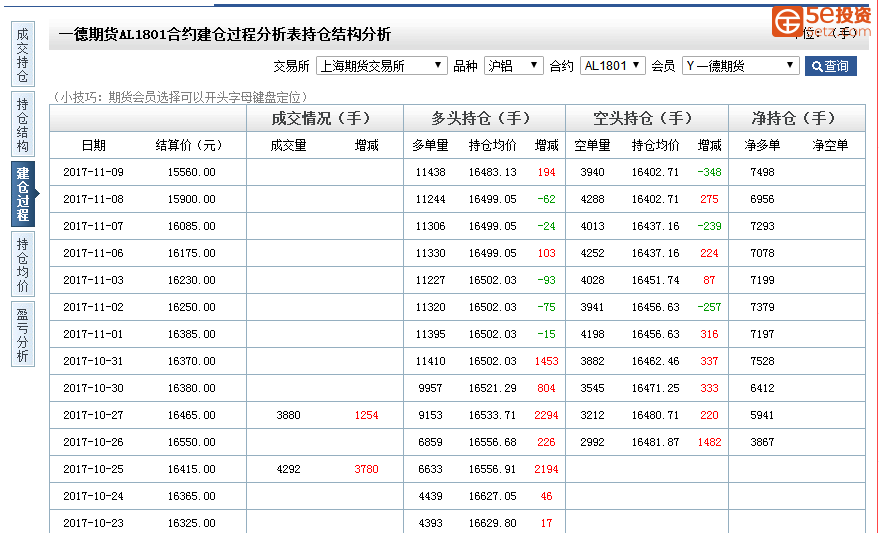Viewport: 879px width, 533px height.
Task: Click long average price 16629.80
Action: pos(493,523)
